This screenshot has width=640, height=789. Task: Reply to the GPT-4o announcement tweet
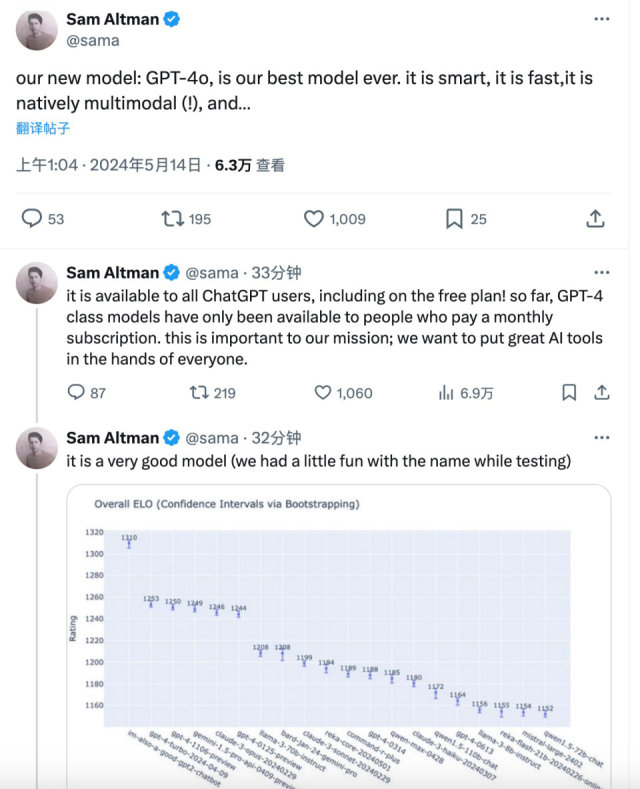32,218
